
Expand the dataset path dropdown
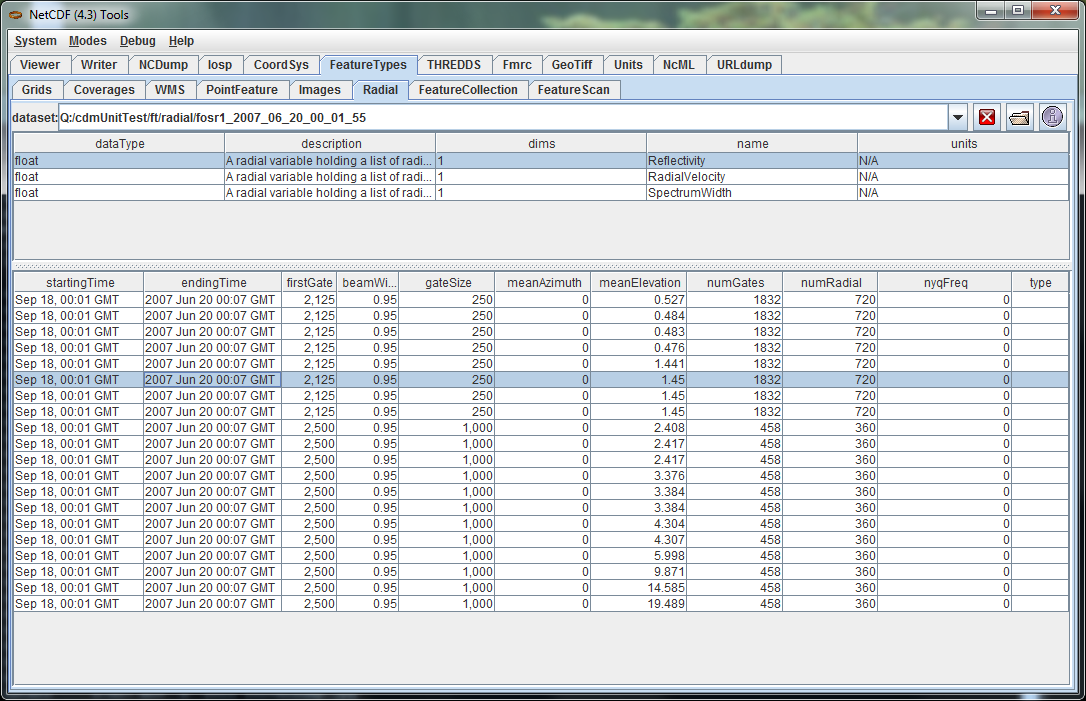[958, 117]
